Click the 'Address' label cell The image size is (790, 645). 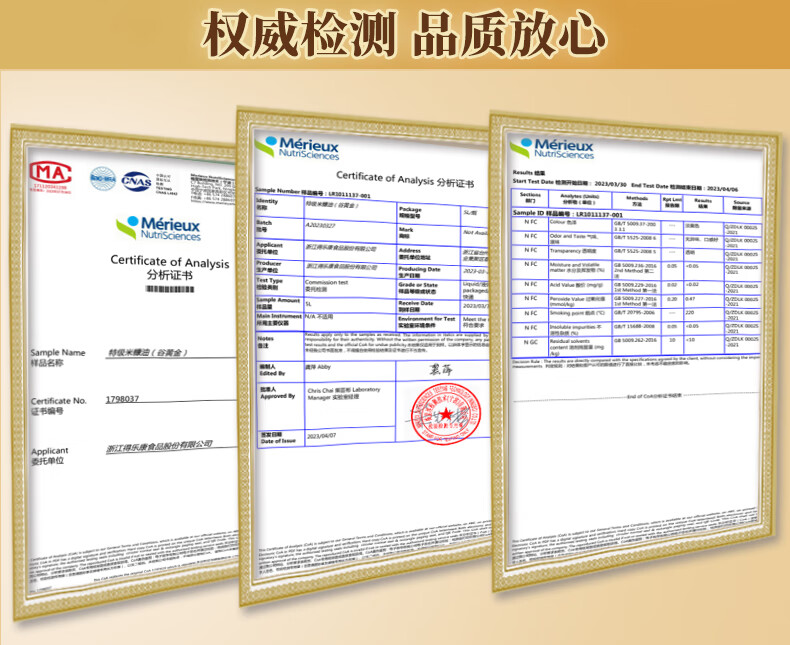(428, 253)
